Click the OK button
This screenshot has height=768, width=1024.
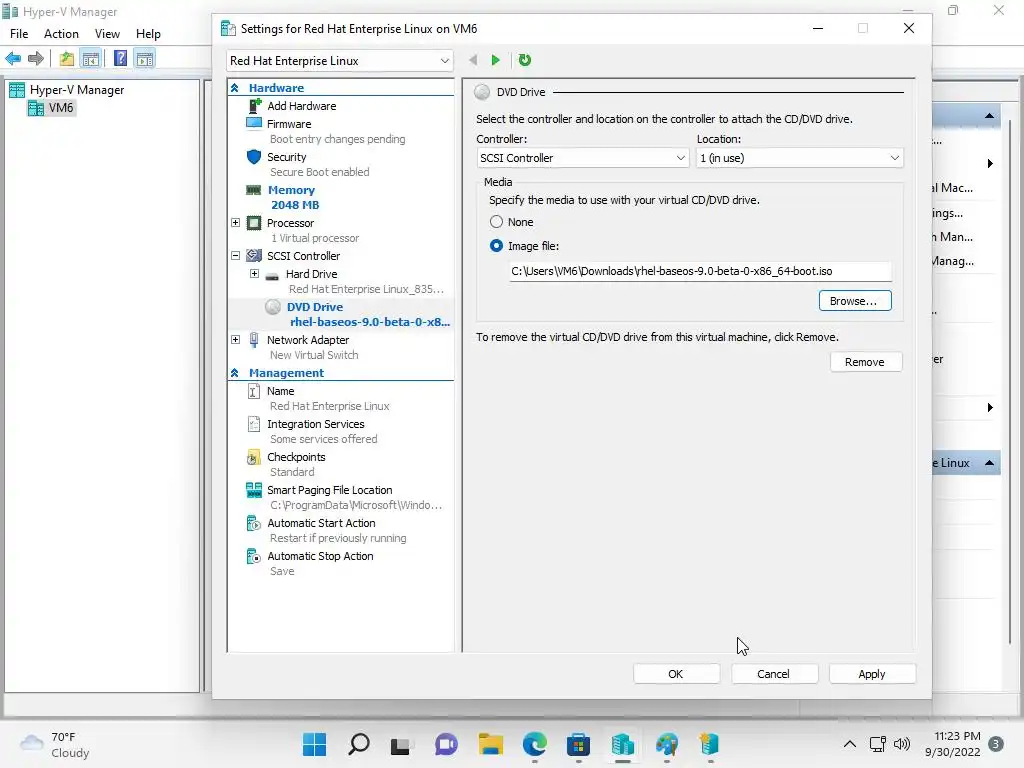tap(676, 674)
